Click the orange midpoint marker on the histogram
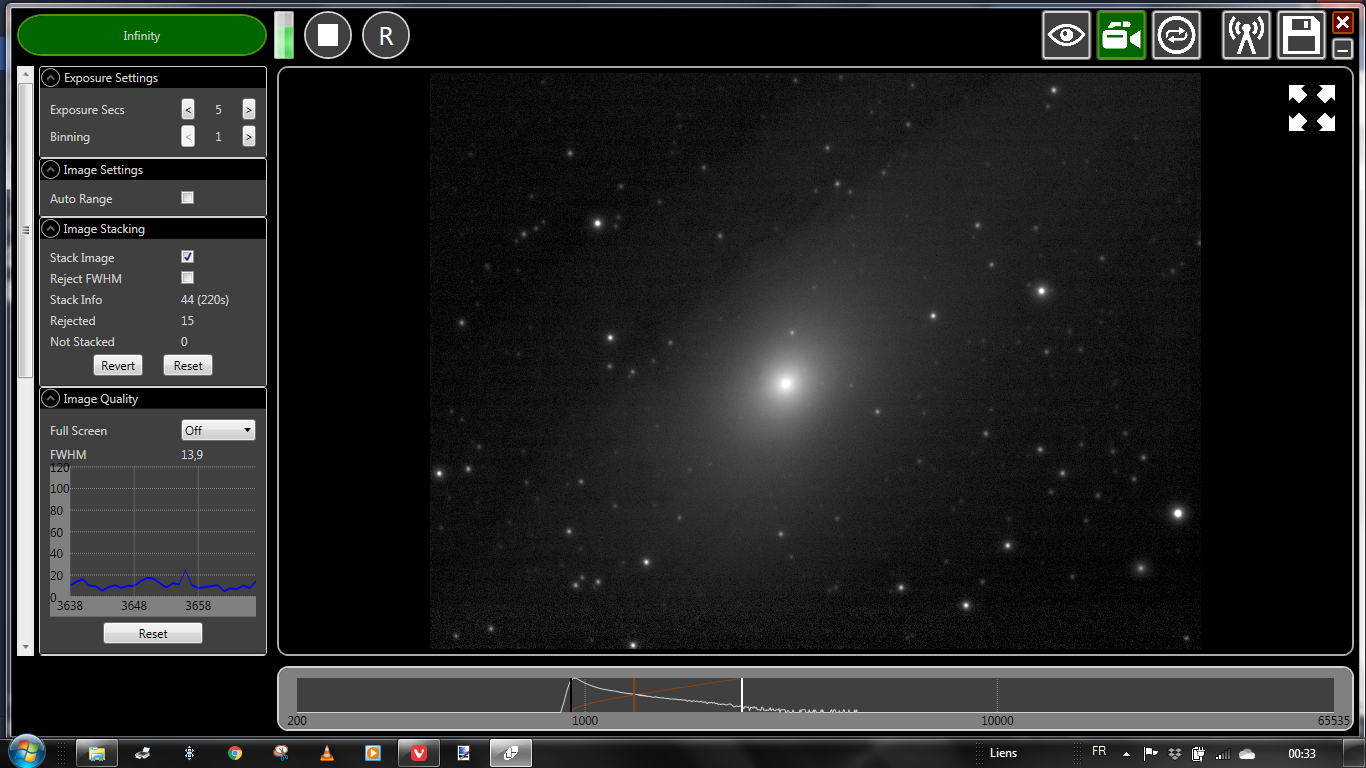 634,695
